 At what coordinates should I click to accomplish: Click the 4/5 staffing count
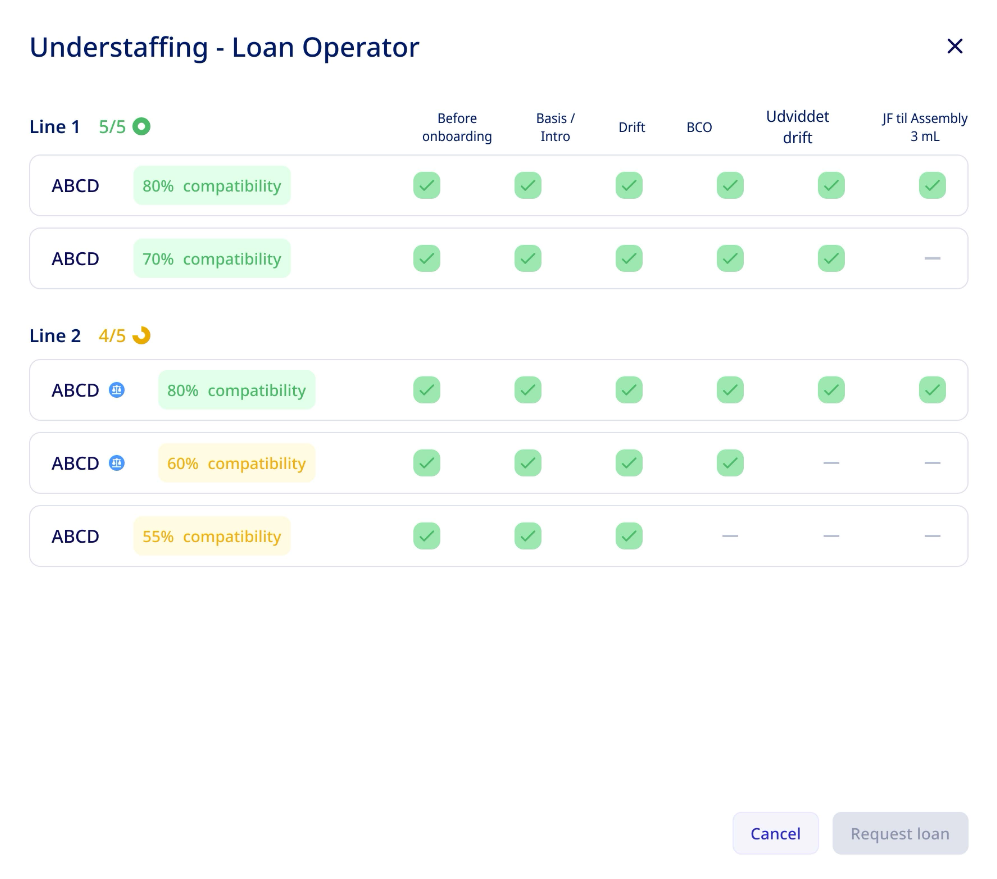click(112, 335)
